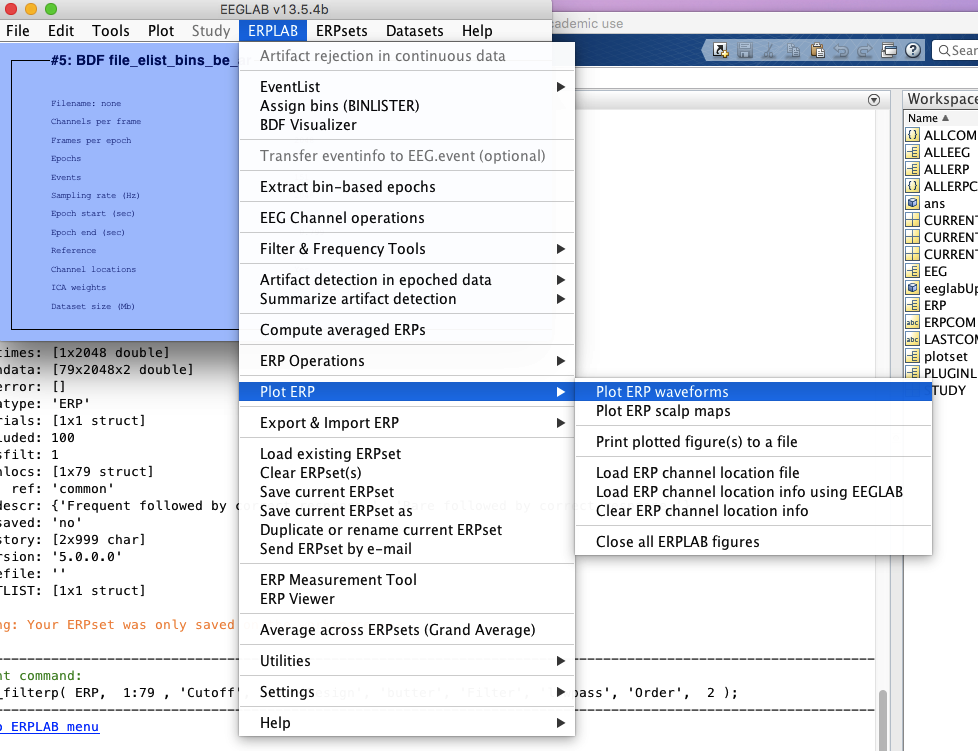978x751 pixels.
Task: Click the LASTCOM abc string icon in Workspace
Action: click(x=913, y=339)
